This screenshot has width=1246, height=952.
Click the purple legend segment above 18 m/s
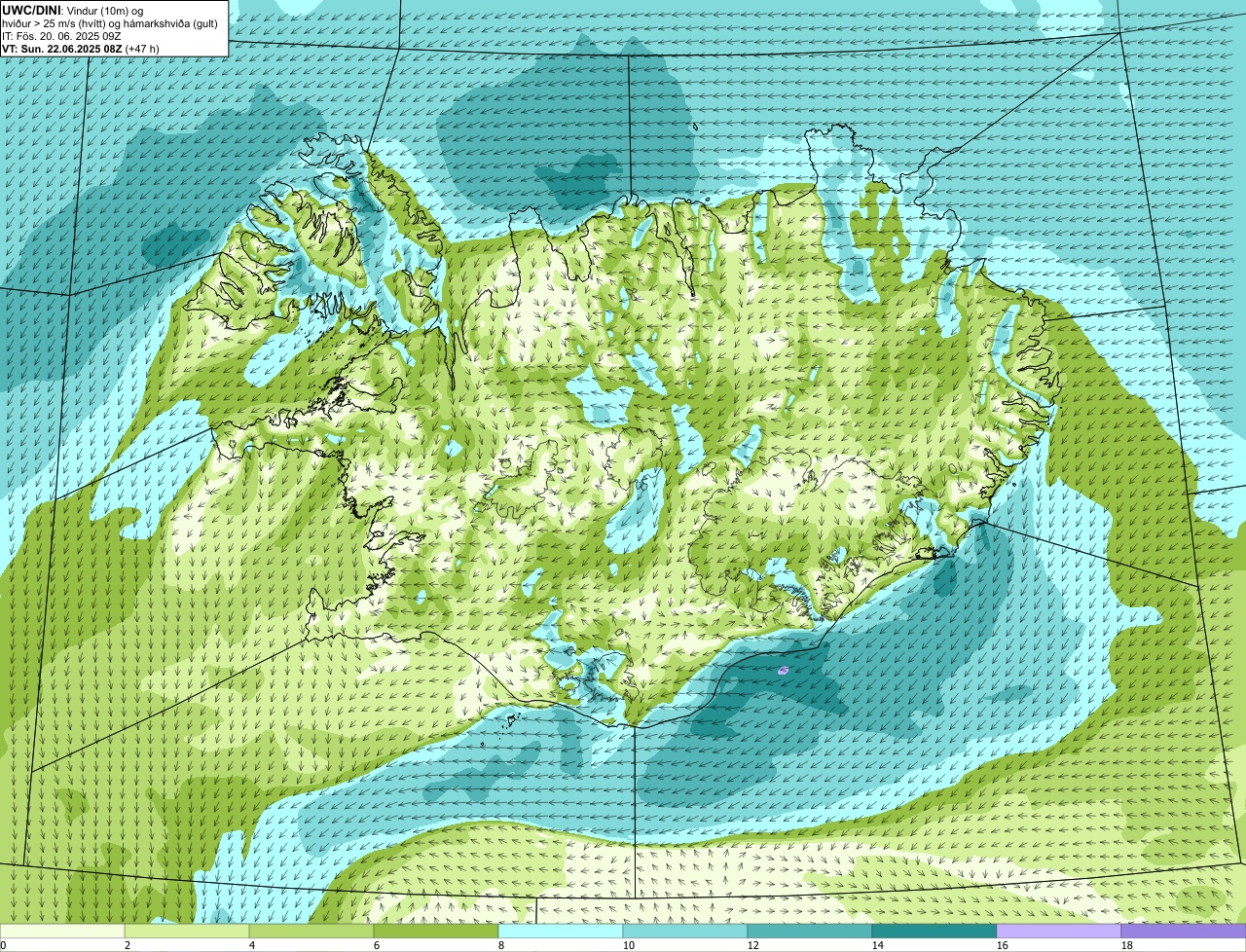click(1184, 931)
